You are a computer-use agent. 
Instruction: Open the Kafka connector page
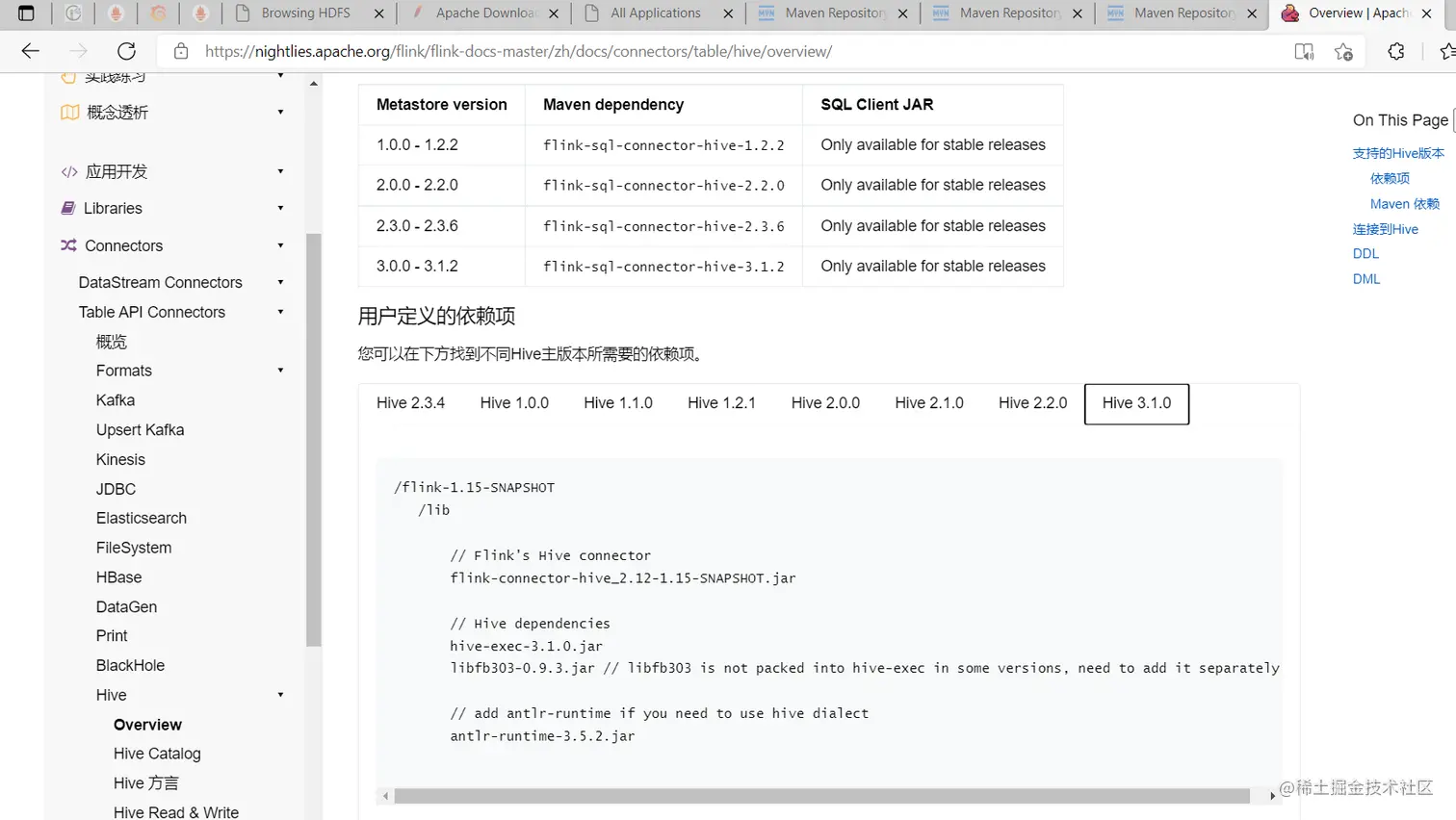116,400
